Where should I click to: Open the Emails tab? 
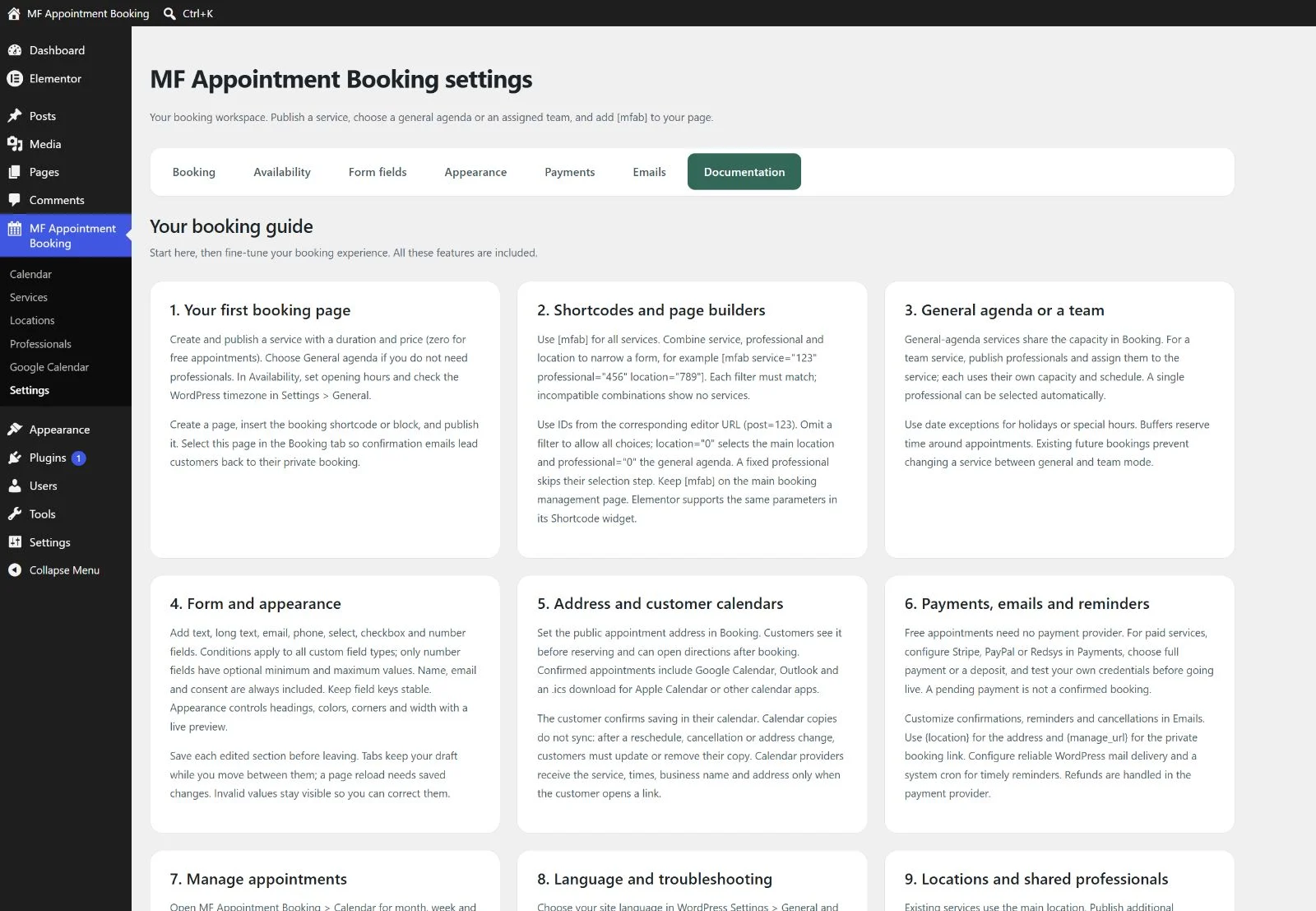pos(649,172)
